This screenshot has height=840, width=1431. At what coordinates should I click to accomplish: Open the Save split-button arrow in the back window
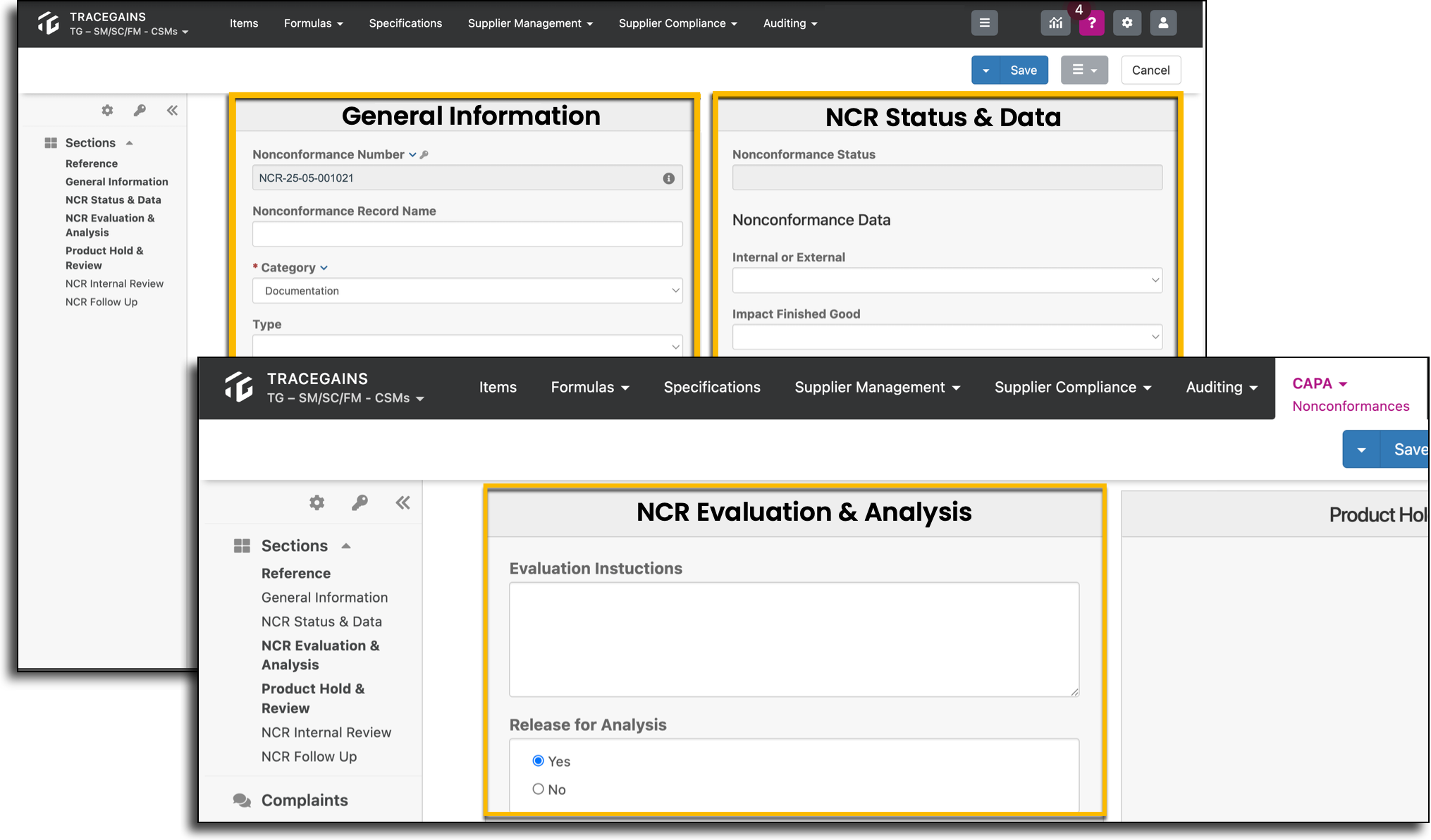(x=985, y=70)
